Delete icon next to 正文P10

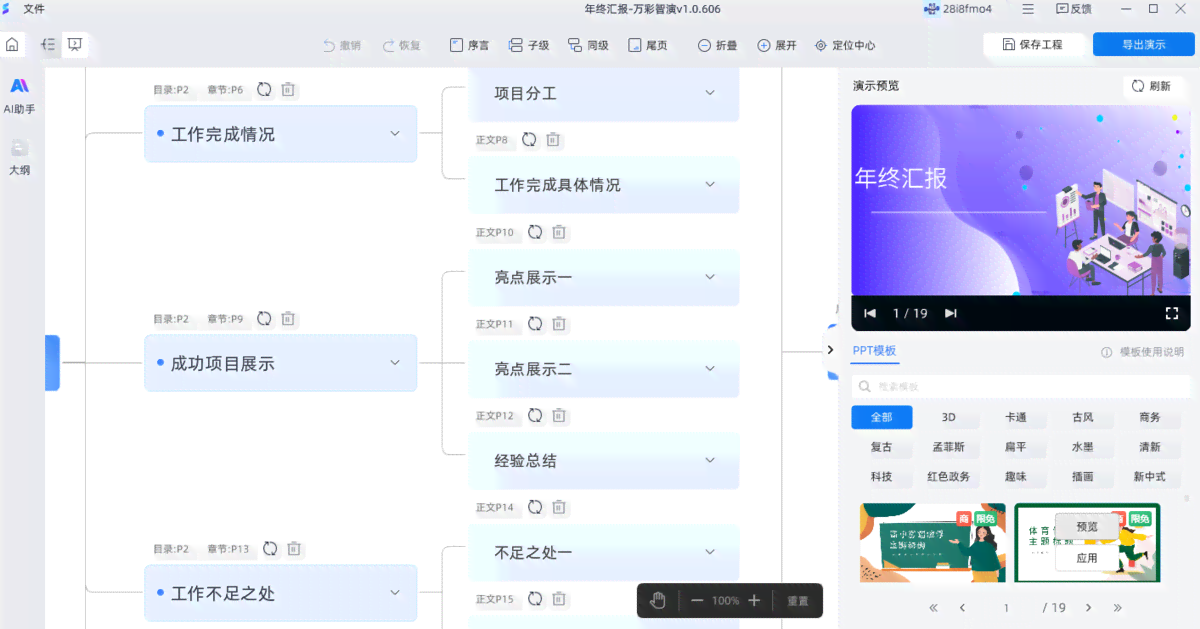pos(559,232)
